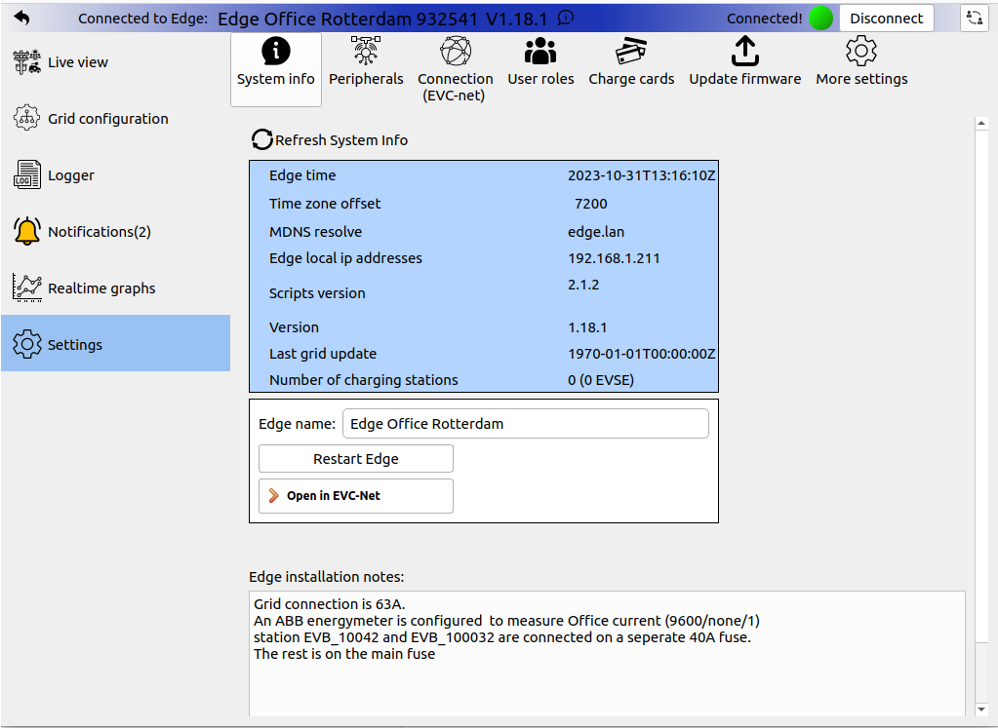The width and height of the screenshot is (998, 728).
Task: Open this Edge in EVC-Net
Action: pos(355,495)
